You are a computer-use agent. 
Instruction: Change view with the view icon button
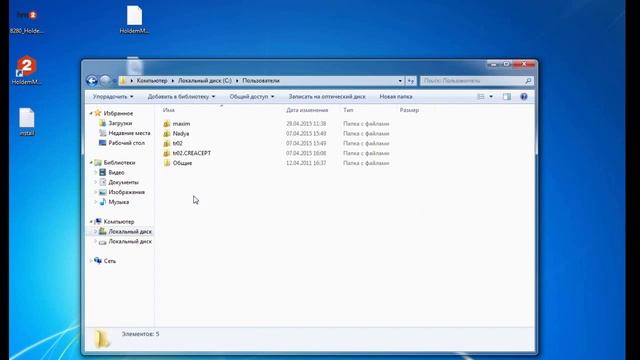pos(481,97)
